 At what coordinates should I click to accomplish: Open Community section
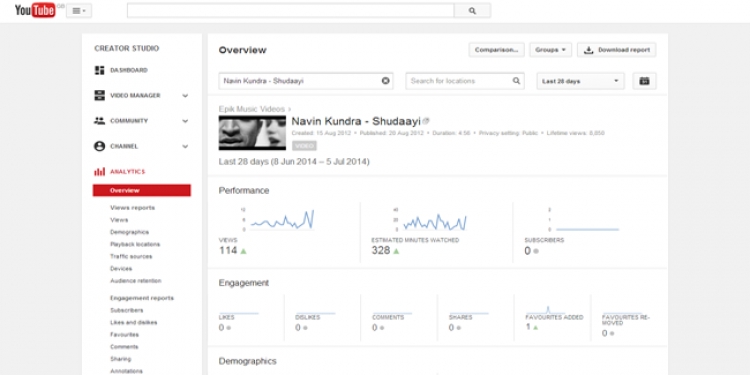[129, 121]
